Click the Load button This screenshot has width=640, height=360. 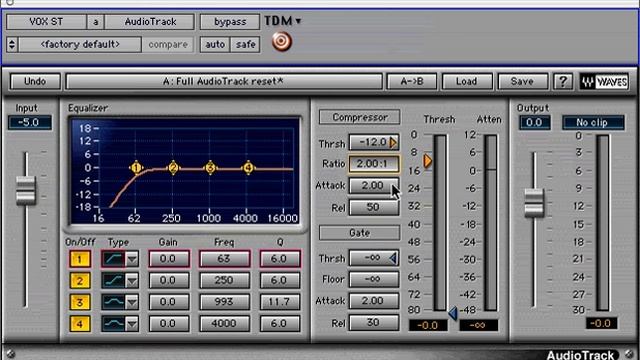point(467,82)
